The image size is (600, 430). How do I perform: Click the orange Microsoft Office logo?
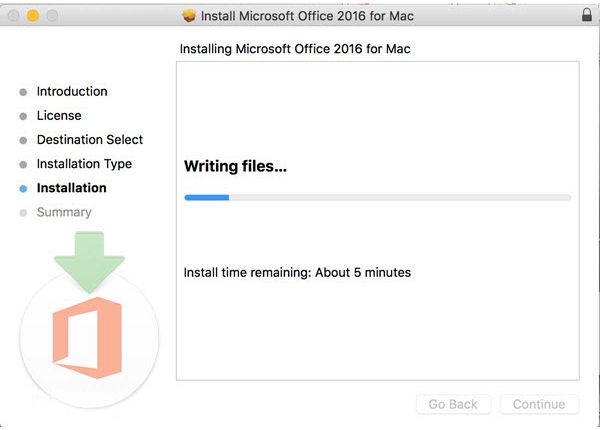(87, 338)
